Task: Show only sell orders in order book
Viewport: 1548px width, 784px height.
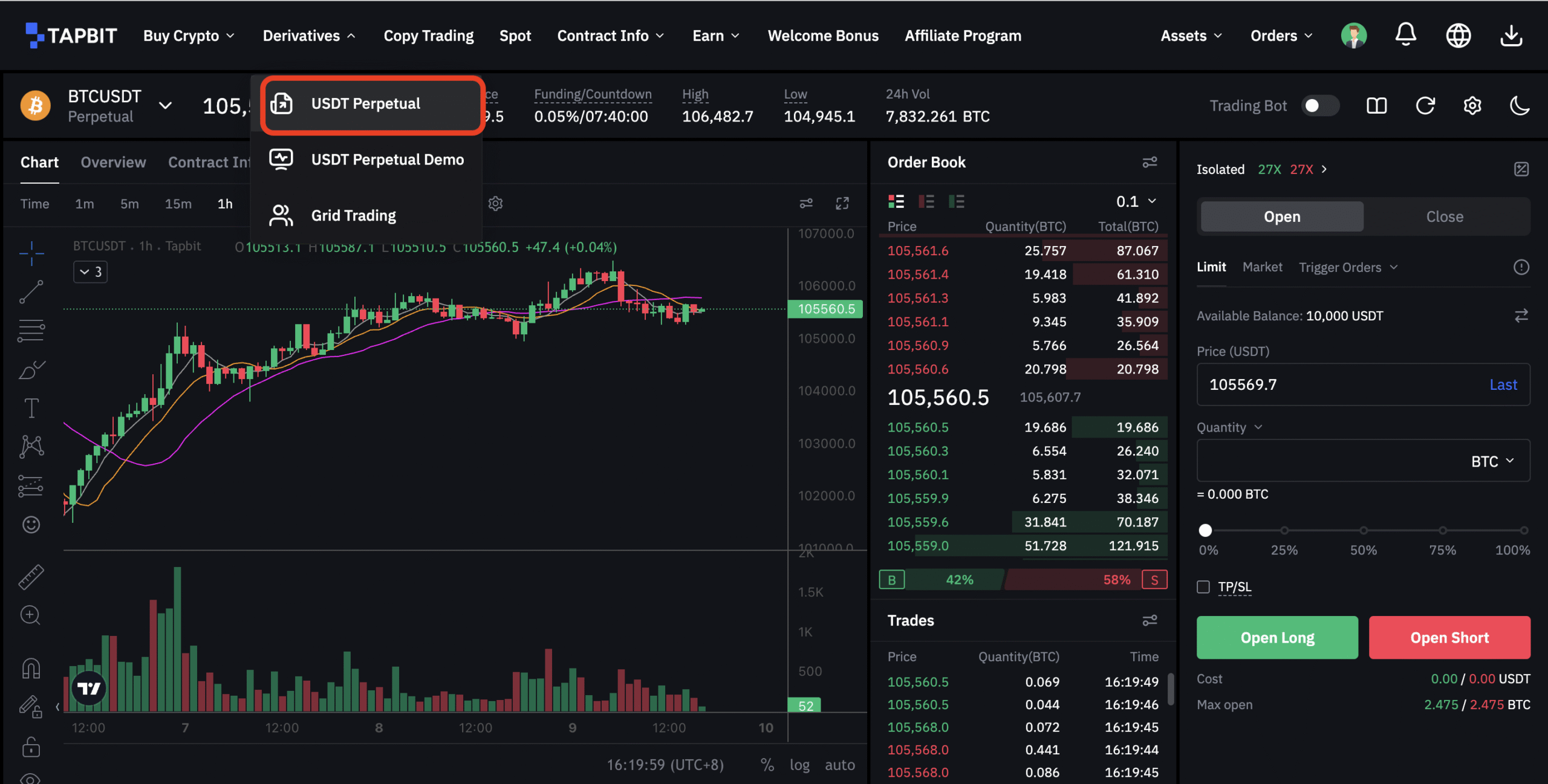Action: tap(926, 201)
